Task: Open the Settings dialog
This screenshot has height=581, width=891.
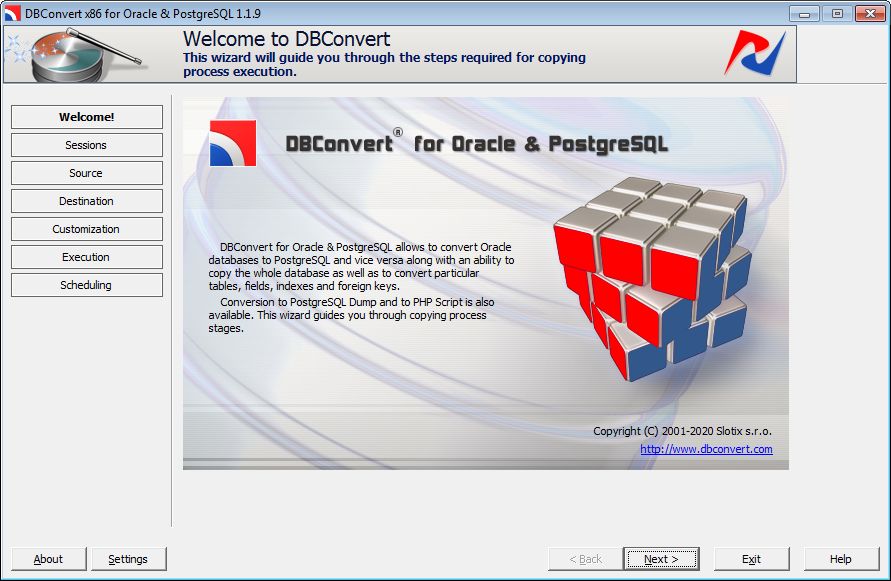Action: (129, 558)
